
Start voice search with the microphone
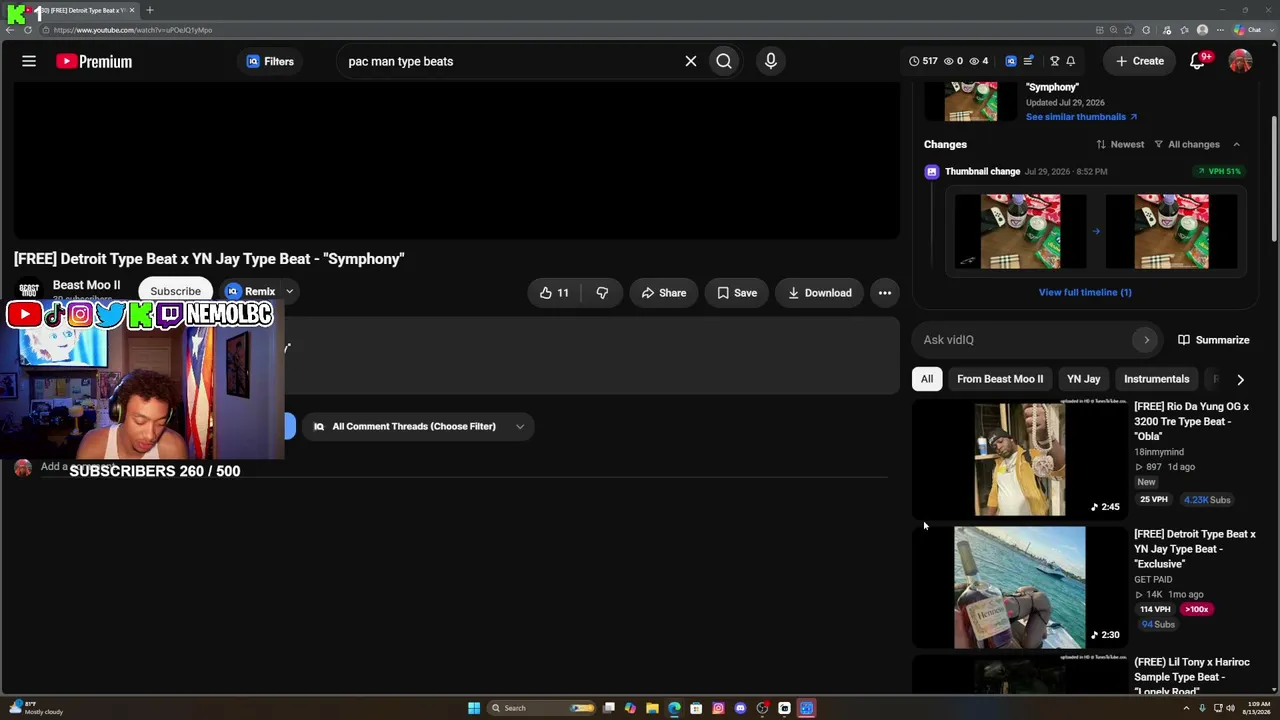coord(770,61)
